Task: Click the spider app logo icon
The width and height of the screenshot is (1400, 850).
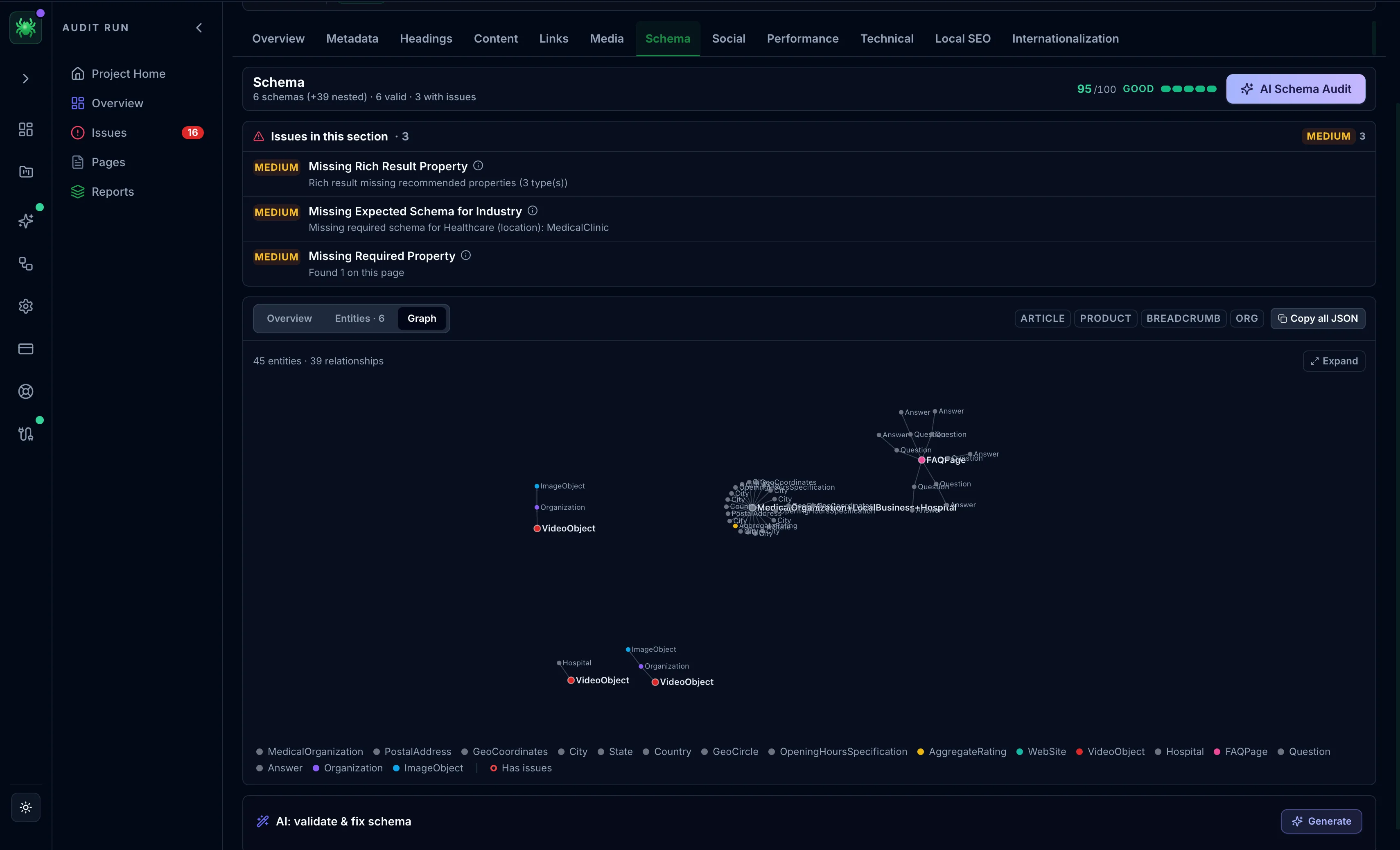Action: click(x=25, y=27)
